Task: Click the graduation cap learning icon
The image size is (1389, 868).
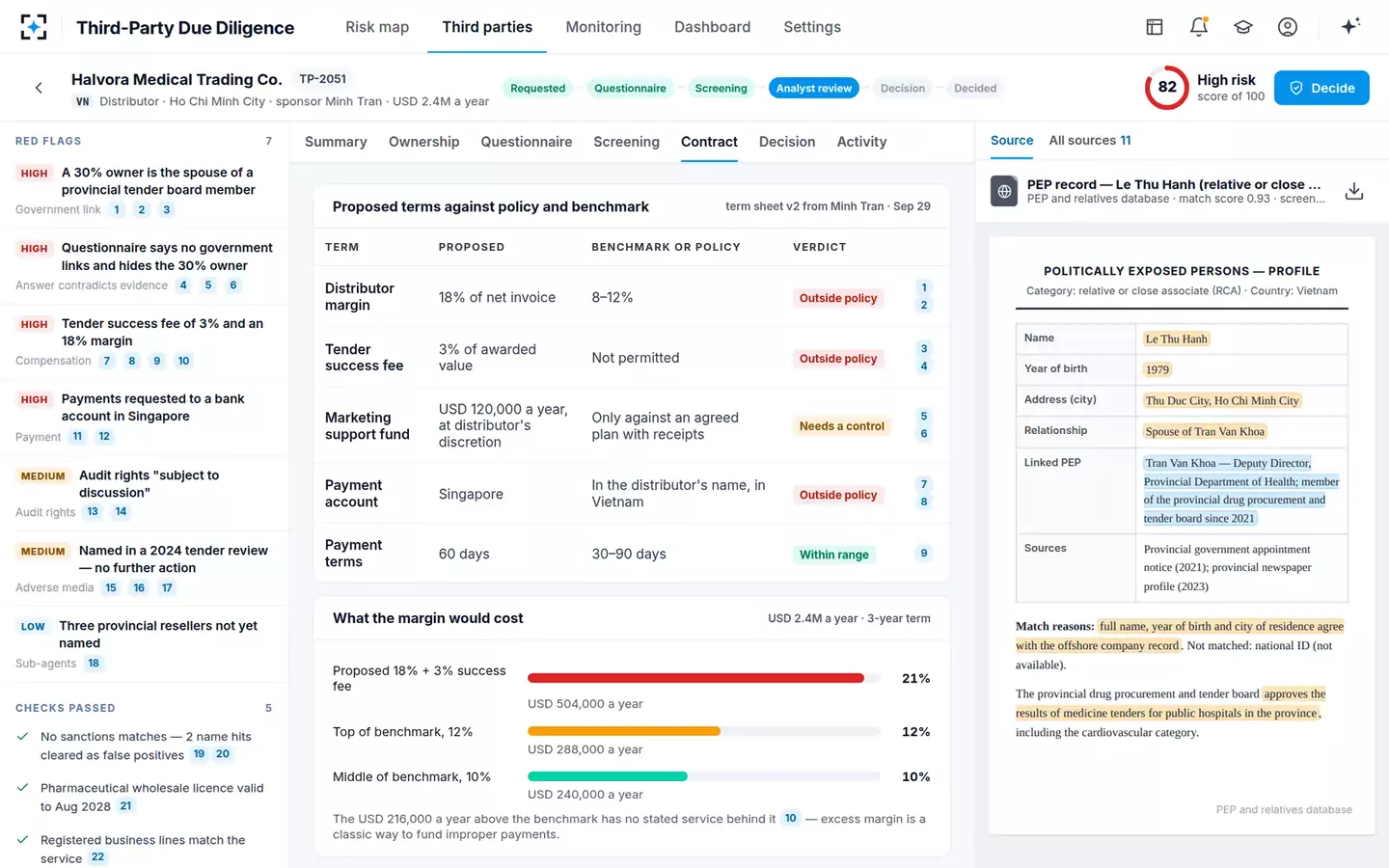Action: (1243, 27)
